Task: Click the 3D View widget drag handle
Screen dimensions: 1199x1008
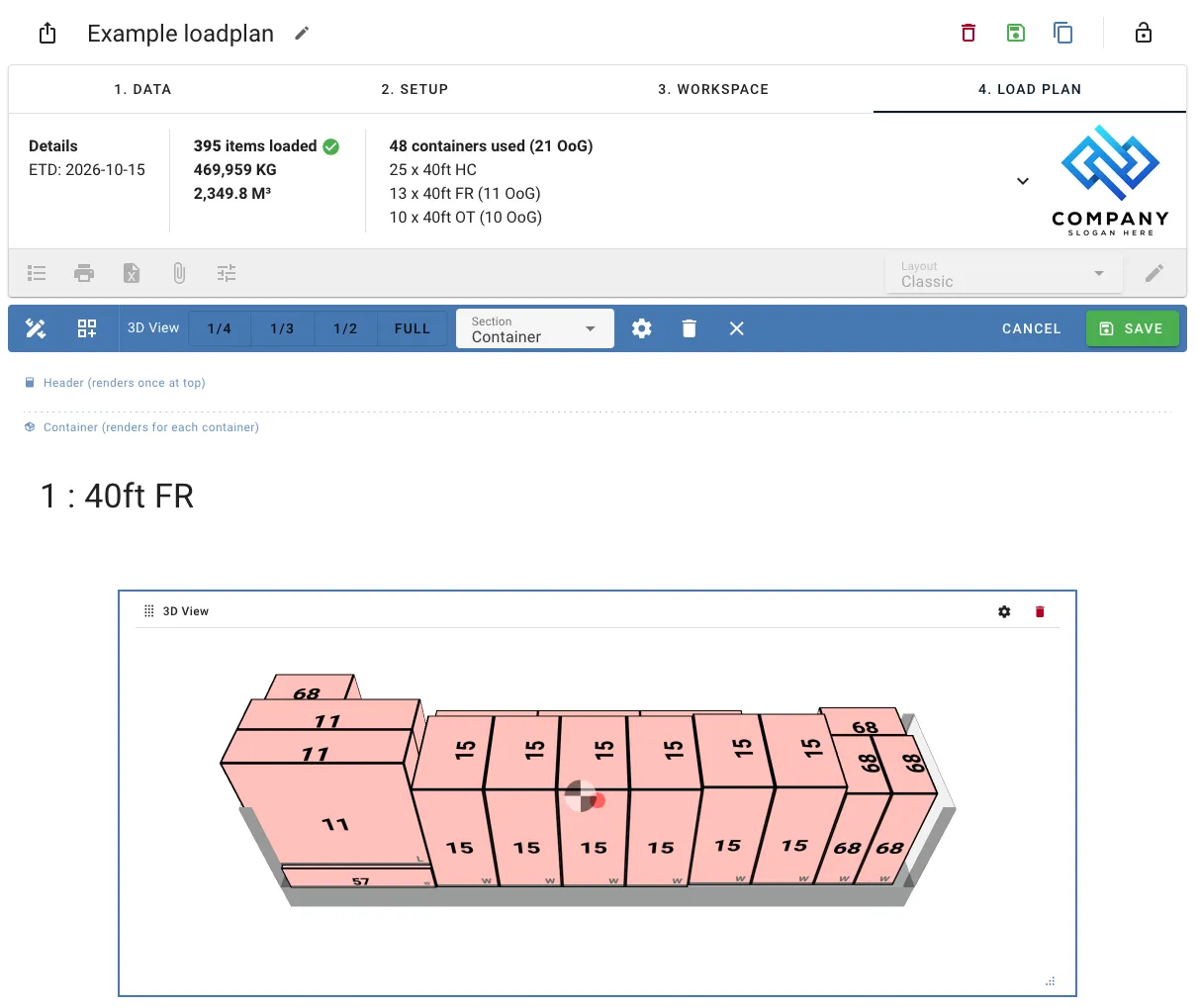Action: [149, 611]
